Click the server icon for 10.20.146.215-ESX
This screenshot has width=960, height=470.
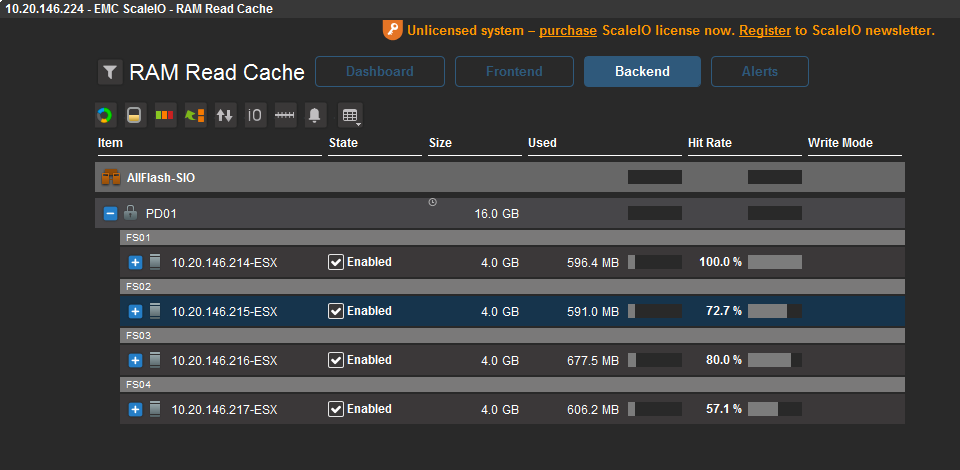pos(155,311)
